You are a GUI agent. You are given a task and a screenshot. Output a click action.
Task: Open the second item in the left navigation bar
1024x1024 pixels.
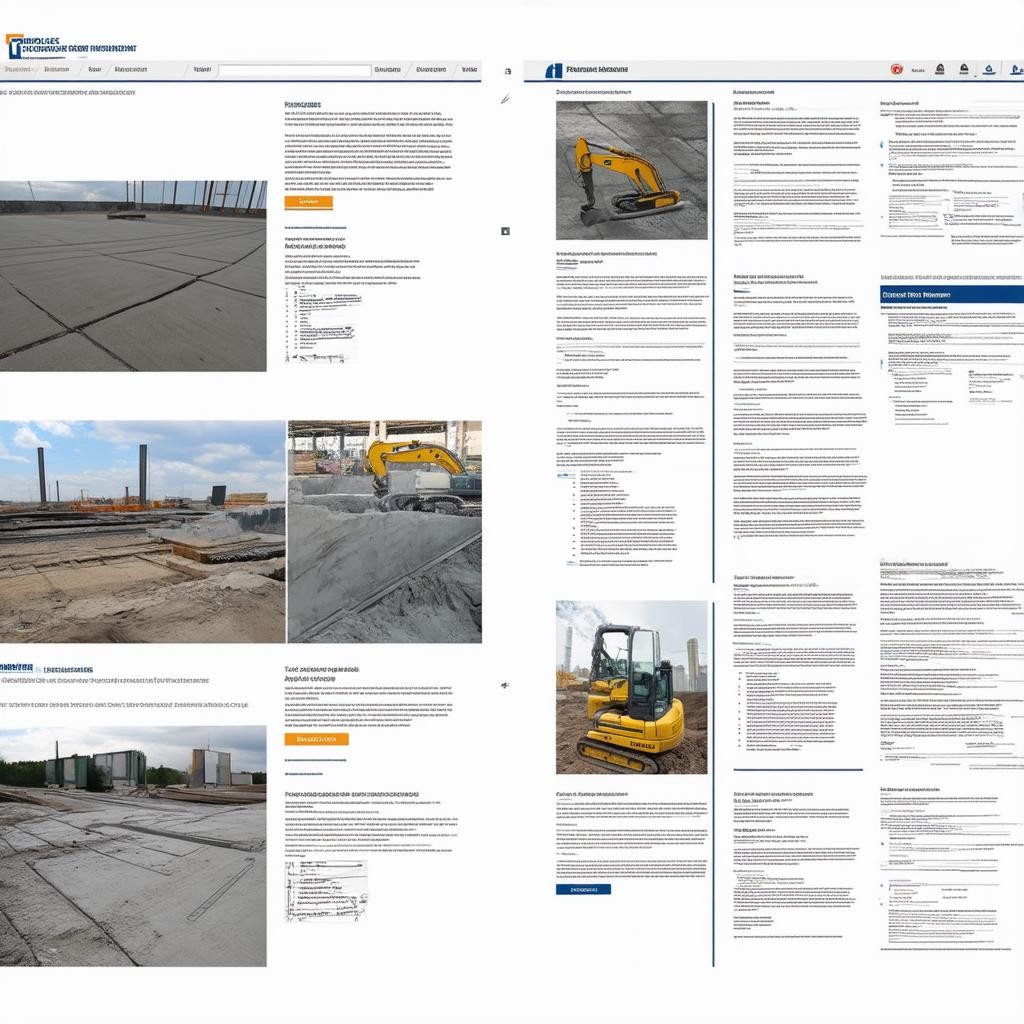tap(56, 70)
